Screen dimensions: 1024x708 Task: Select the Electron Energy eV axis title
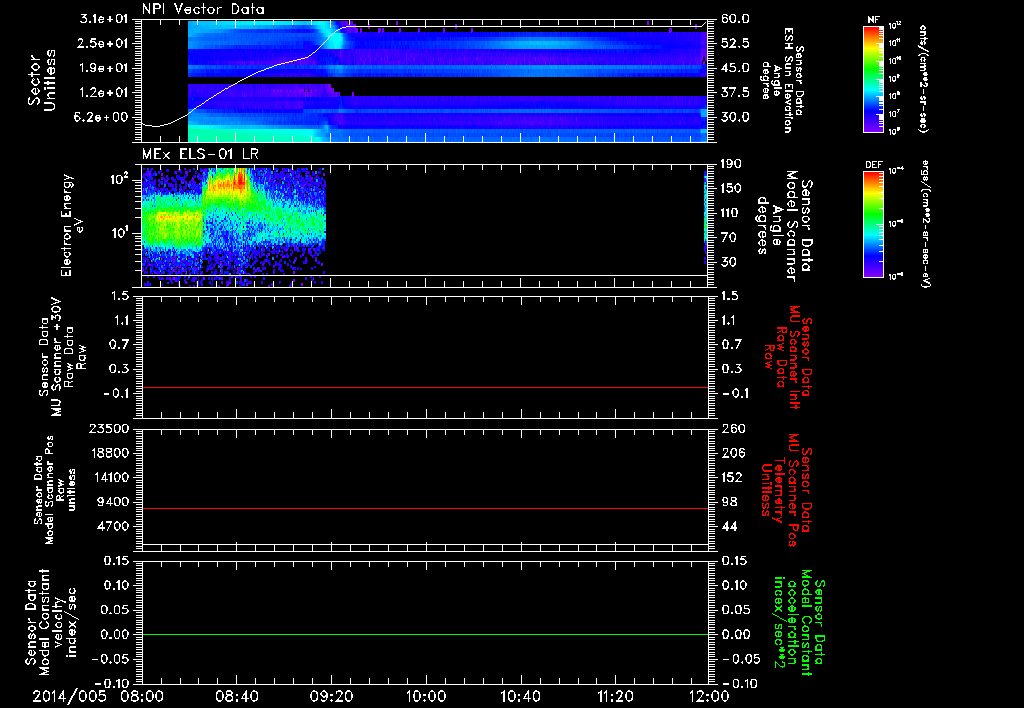click(72, 225)
